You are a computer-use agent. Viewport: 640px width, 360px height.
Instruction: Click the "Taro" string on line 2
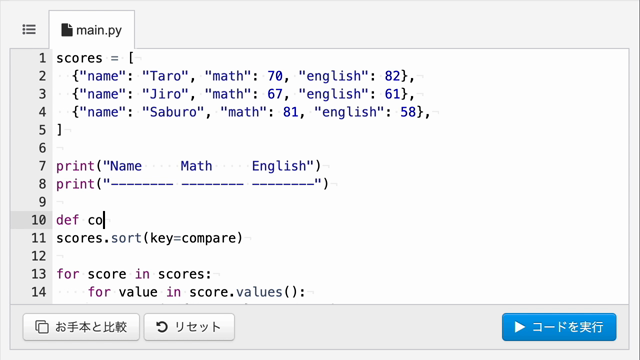point(165,76)
